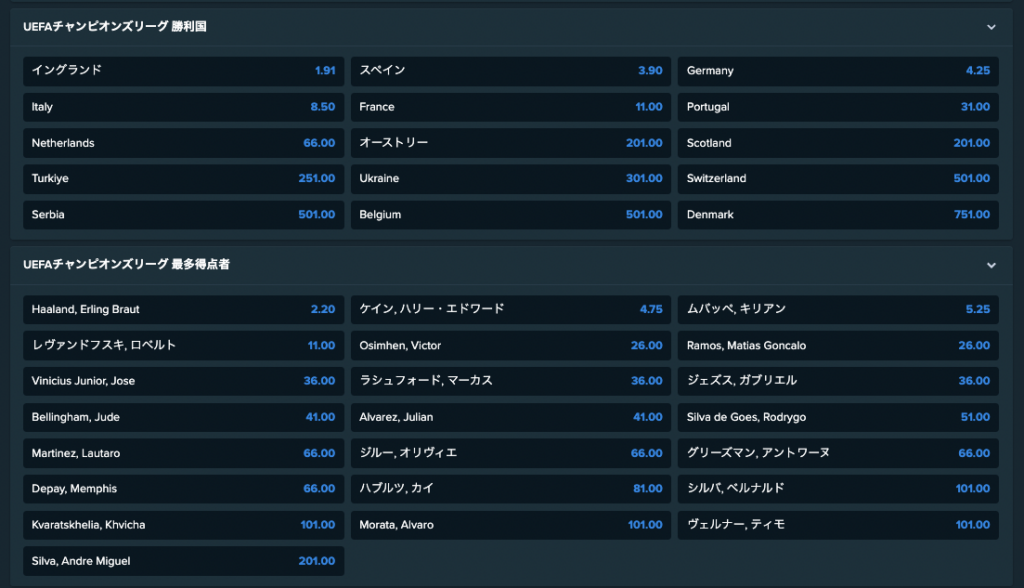1024x588 pixels.
Task: Select スペイン odds 3.90
Action: coord(511,71)
